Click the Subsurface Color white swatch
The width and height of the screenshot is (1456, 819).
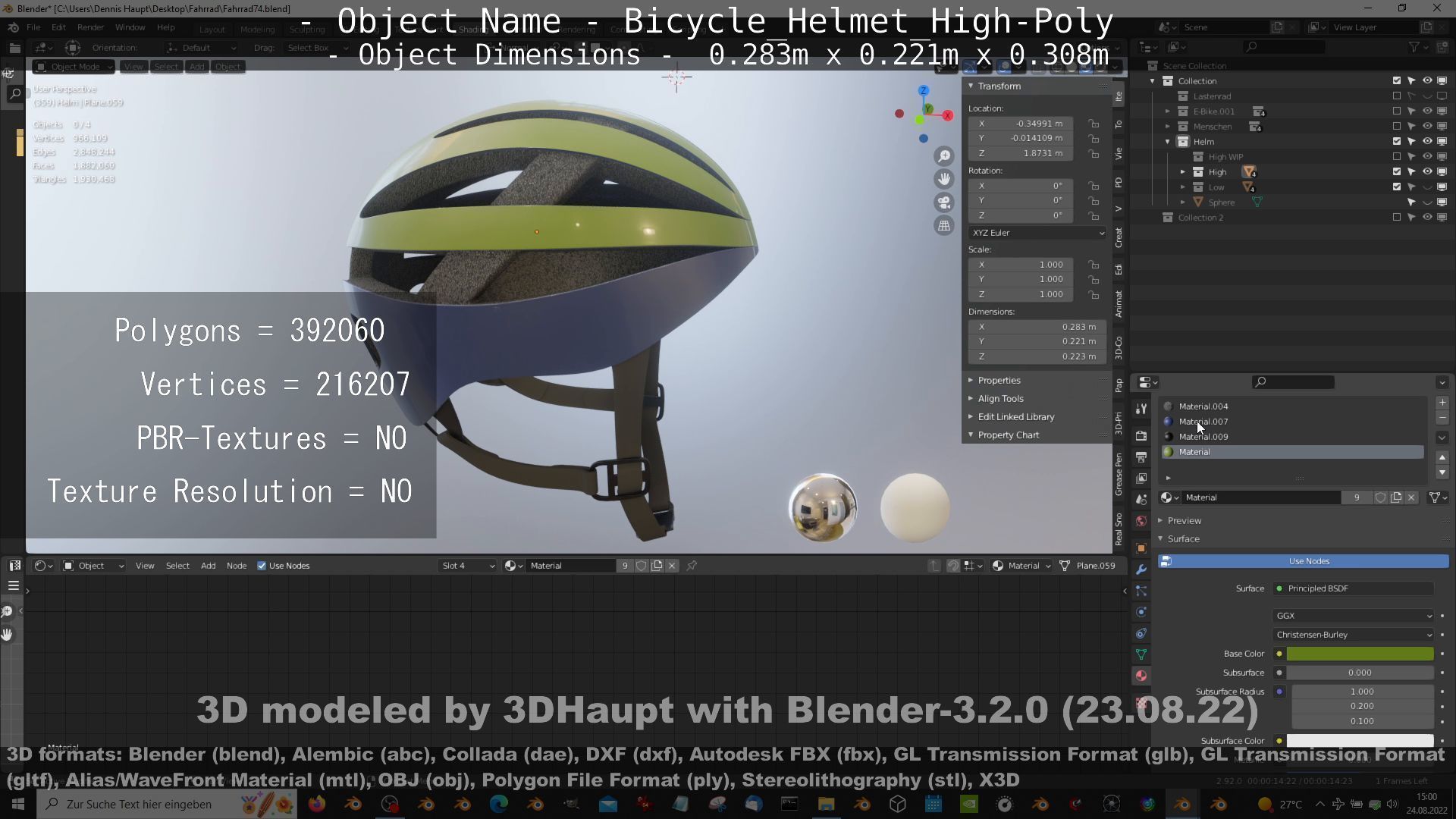tap(1360, 741)
